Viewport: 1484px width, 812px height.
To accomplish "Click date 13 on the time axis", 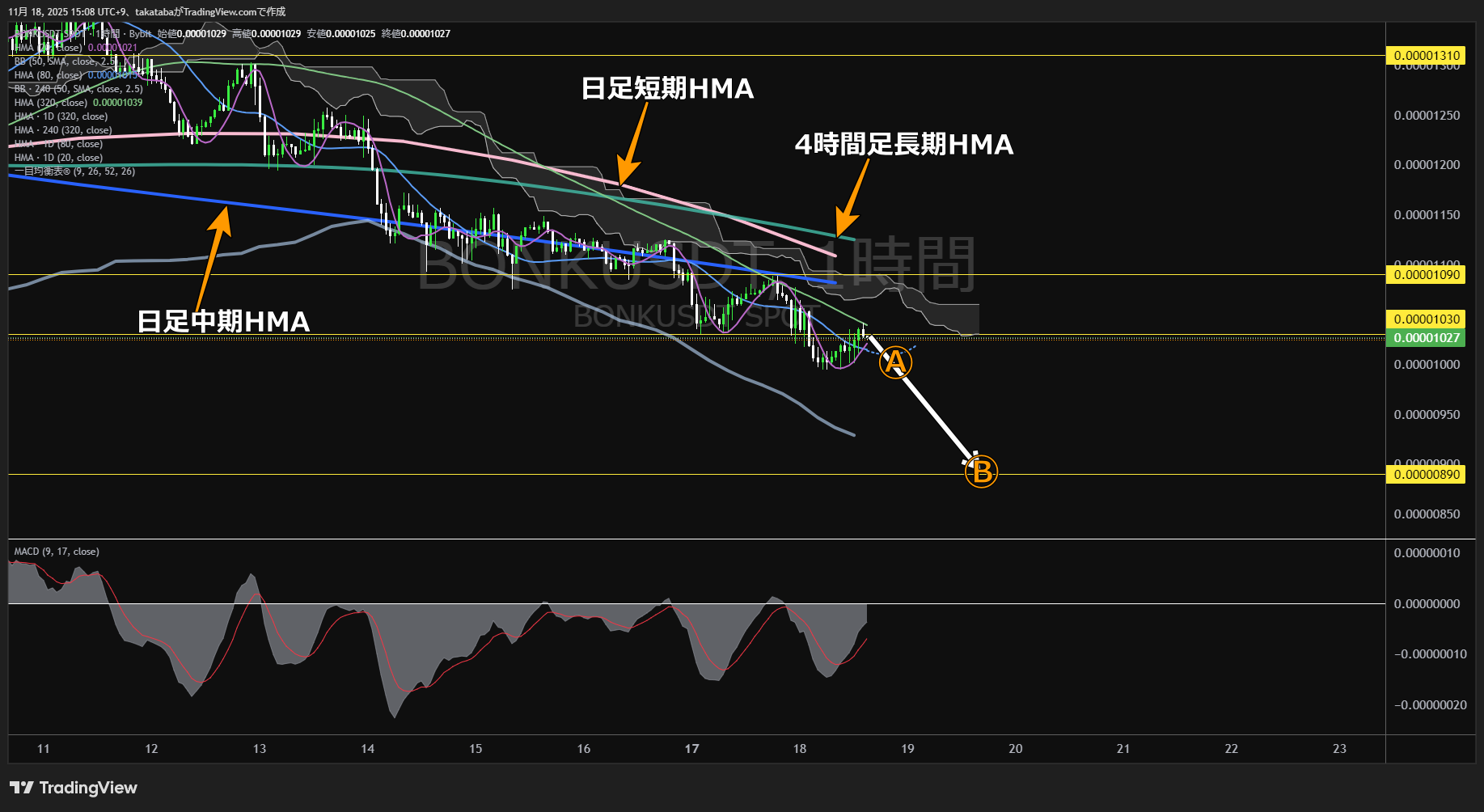I will [x=260, y=749].
